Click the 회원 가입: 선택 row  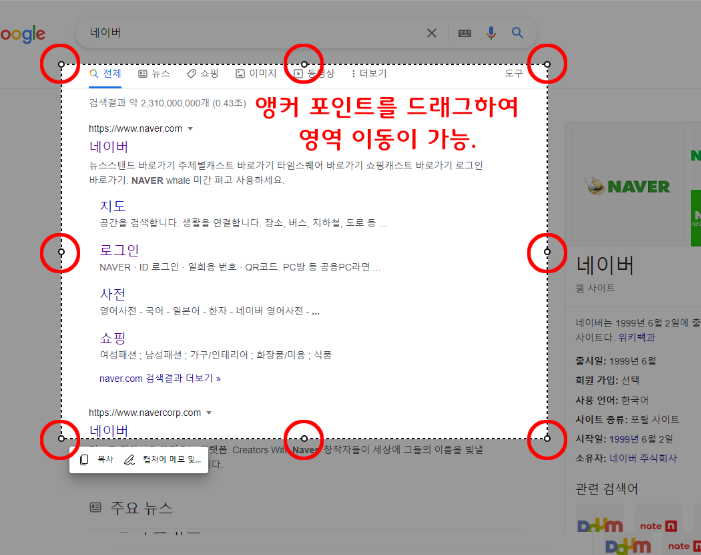[608, 381]
